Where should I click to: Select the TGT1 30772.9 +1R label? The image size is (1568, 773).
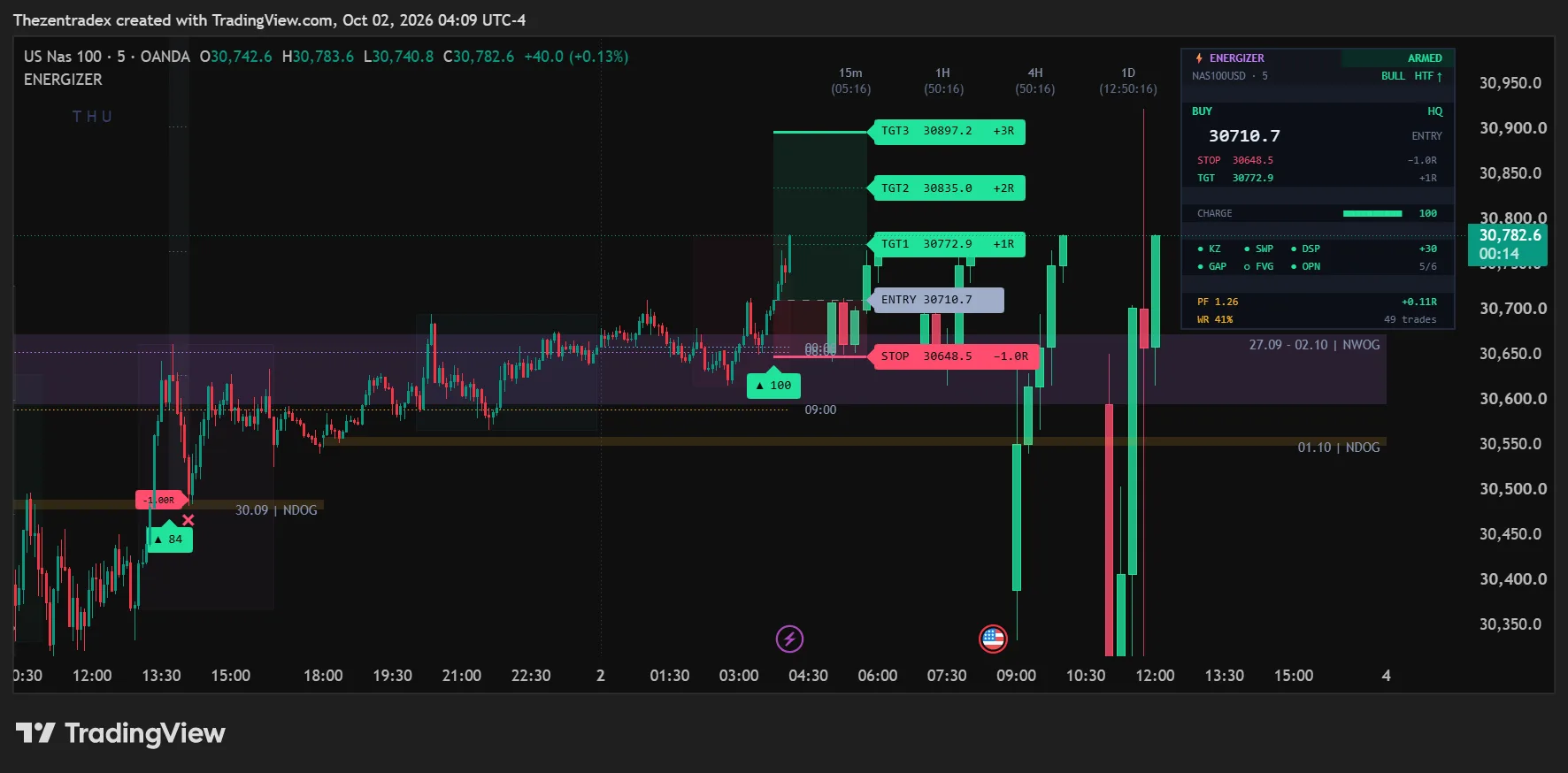948,244
